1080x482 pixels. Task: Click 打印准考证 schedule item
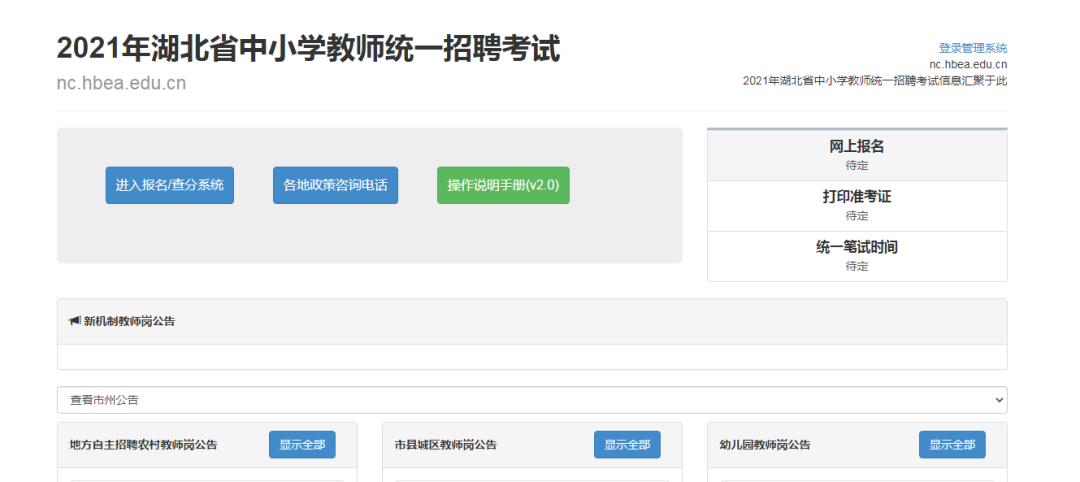point(857,206)
